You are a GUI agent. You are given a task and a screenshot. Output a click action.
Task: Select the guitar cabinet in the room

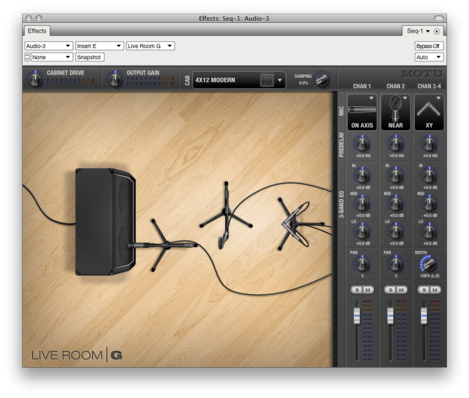click(105, 222)
